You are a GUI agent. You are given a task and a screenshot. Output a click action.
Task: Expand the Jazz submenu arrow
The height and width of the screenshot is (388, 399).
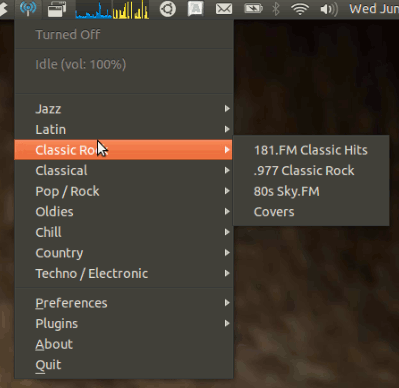[227, 109]
